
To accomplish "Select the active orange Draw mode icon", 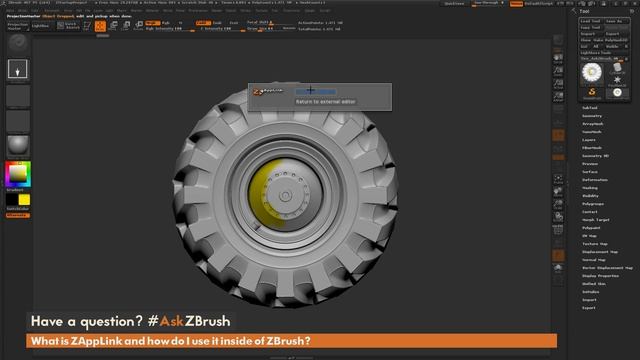I will 100,26.
